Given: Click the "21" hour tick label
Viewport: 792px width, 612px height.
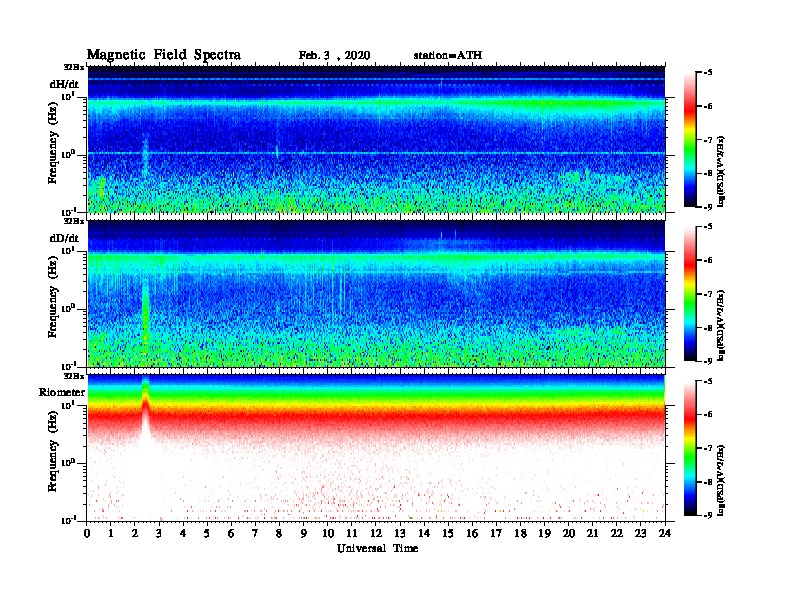Looking at the screenshot, I should [x=593, y=533].
